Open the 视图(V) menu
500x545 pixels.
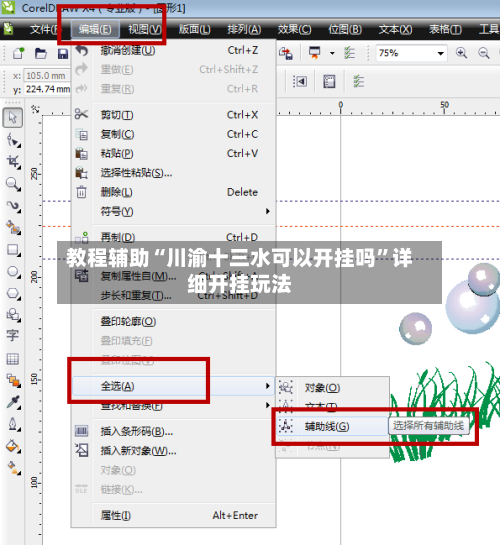(145, 29)
